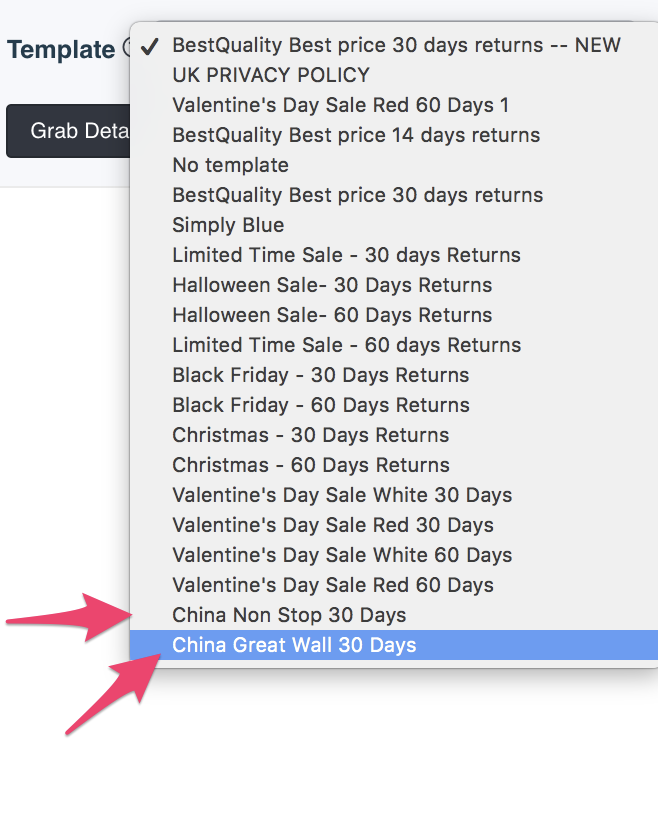Viewport: 658px width, 824px height.
Task: Pick BestQuality Best price 14 days returns
Action: [x=394, y=135]
